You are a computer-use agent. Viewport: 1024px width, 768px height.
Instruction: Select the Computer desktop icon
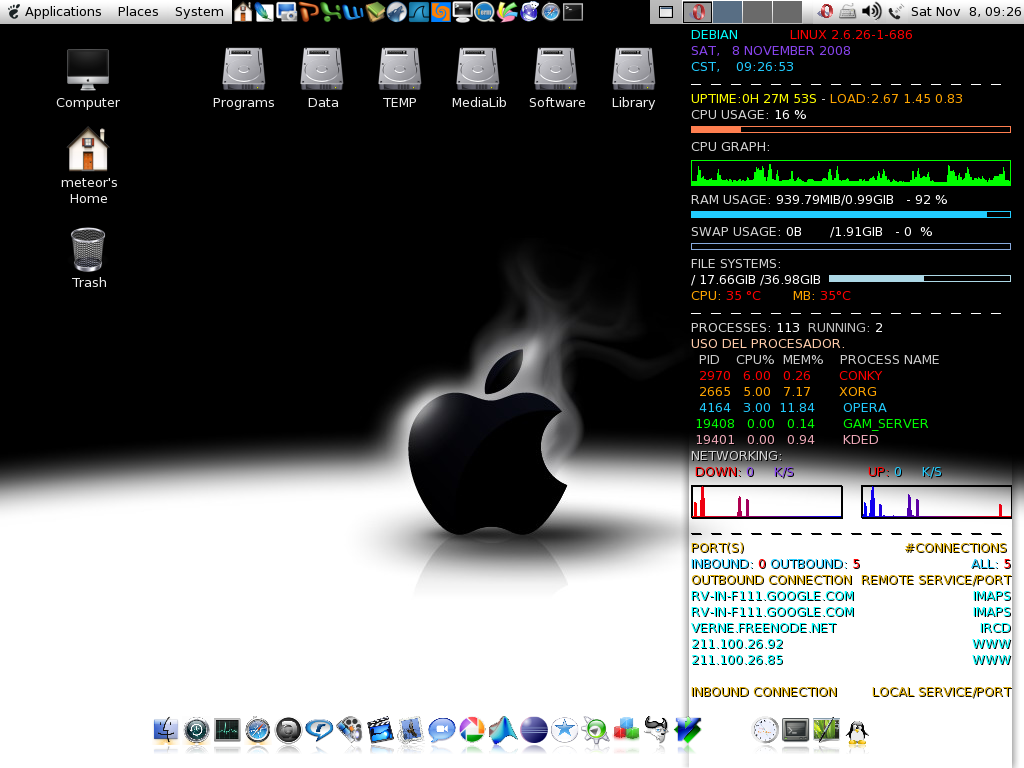click(x=88, y=78)
